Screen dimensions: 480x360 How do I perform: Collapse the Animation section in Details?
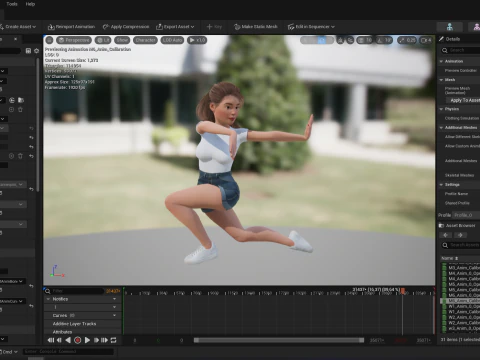pyautogui.click(x=441, y=61)
